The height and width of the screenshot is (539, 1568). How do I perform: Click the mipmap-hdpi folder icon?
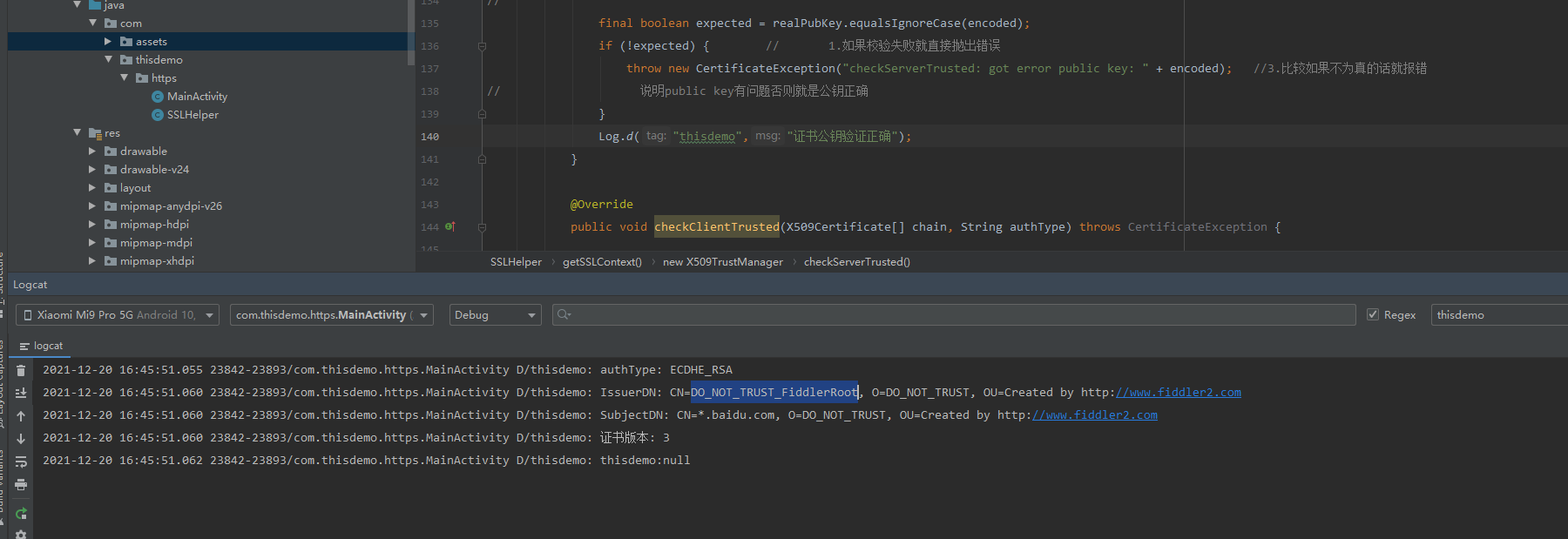click(x=111, y=225)
